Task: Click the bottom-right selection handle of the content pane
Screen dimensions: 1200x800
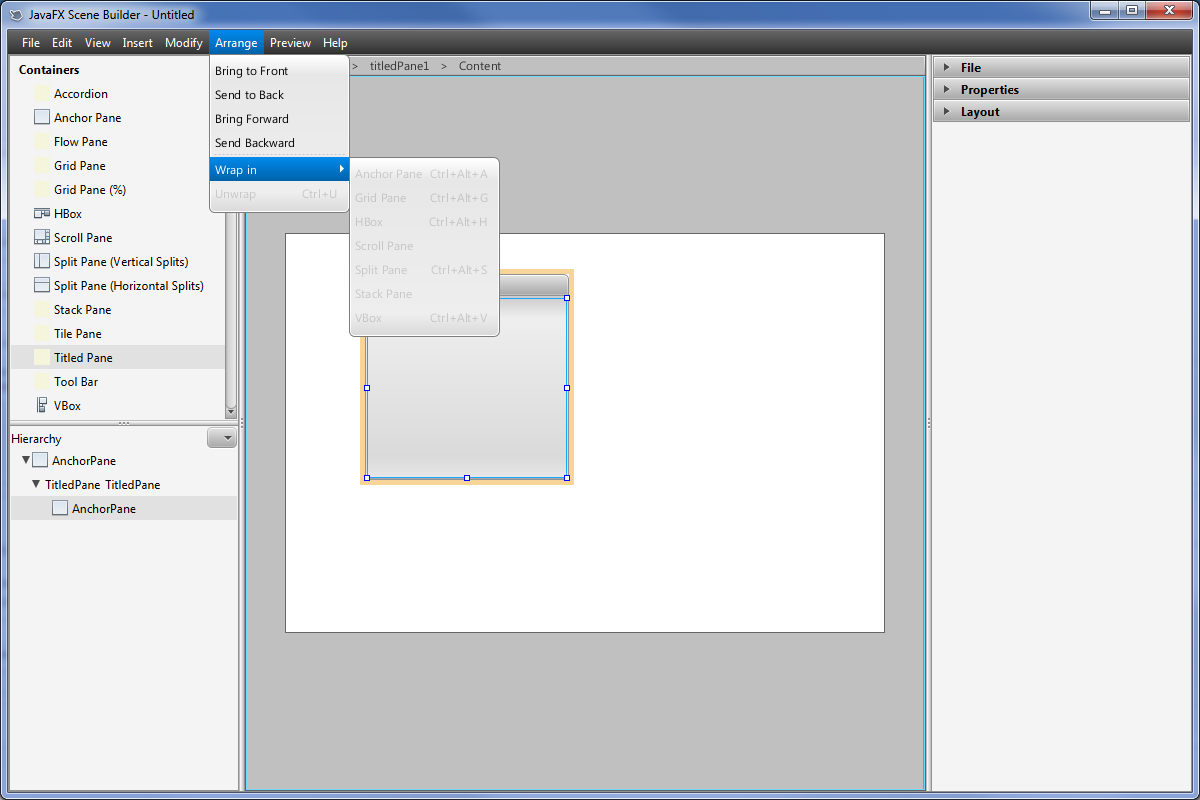Action: point(567,478)
